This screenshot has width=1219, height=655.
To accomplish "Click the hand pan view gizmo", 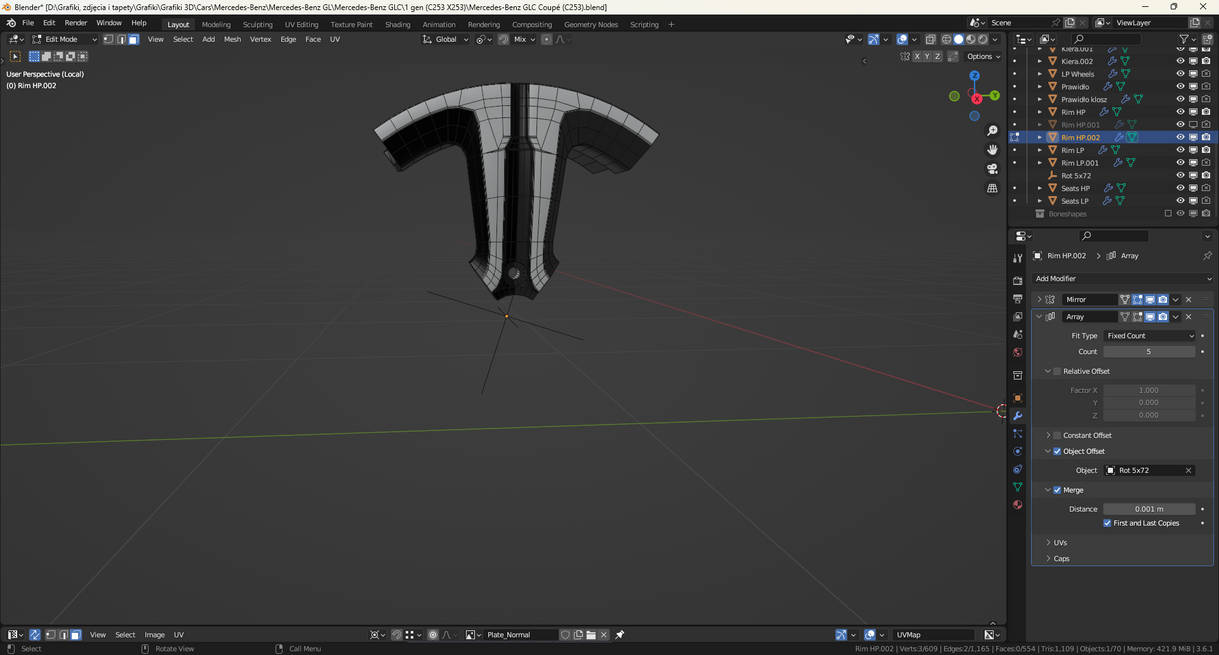I will 992,150.
